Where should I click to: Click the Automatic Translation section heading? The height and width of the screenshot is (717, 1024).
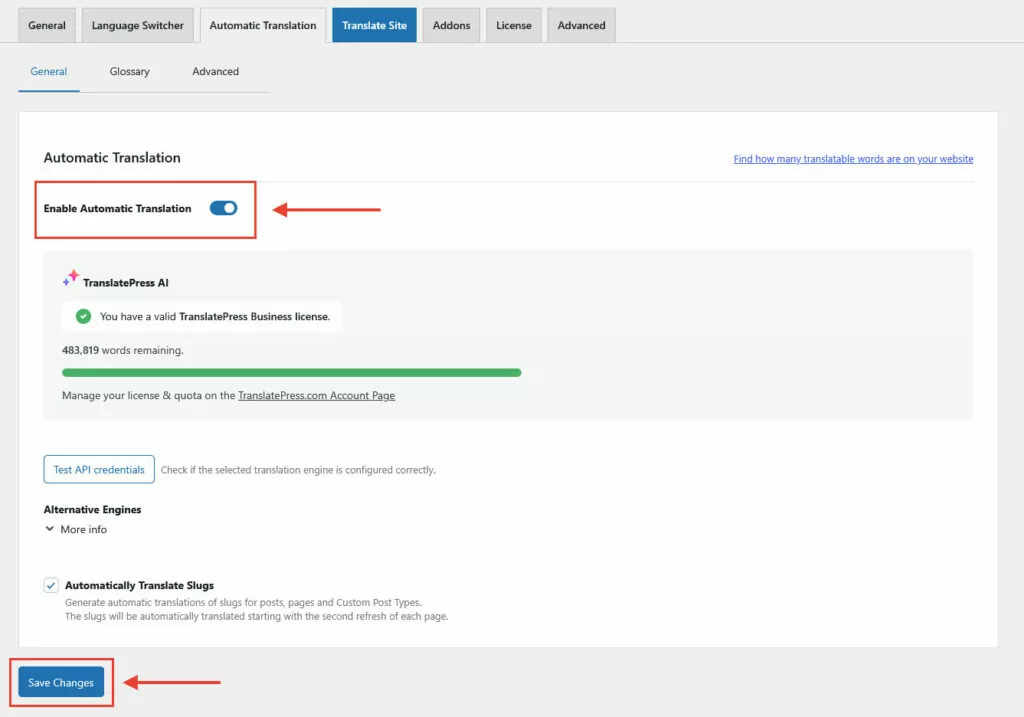(112, 158)
